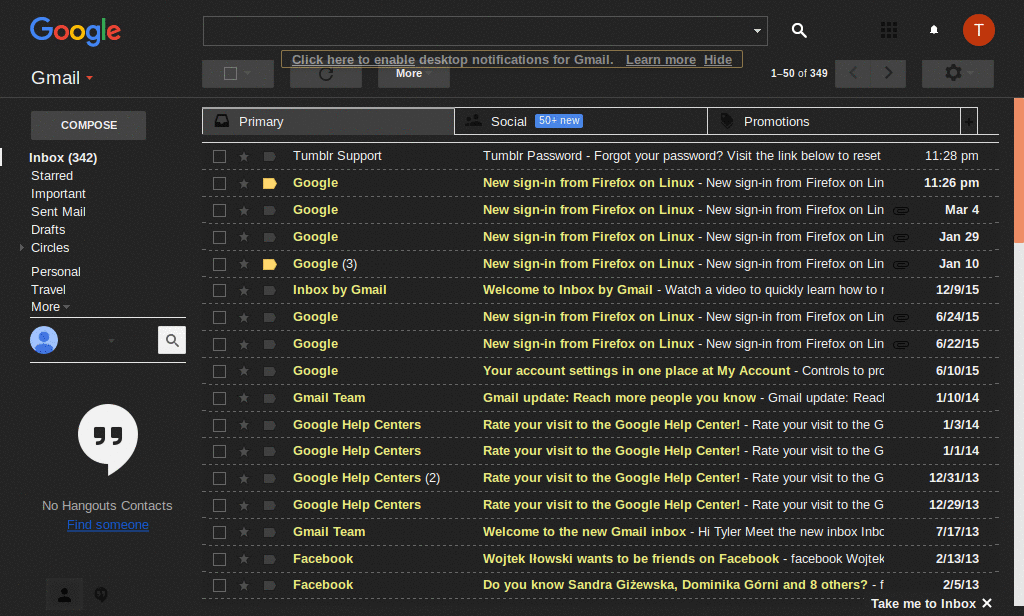Check the Gmail Team 7/17/13 email checkbox
Screen dimensions: 1024x616
[219, 532]
